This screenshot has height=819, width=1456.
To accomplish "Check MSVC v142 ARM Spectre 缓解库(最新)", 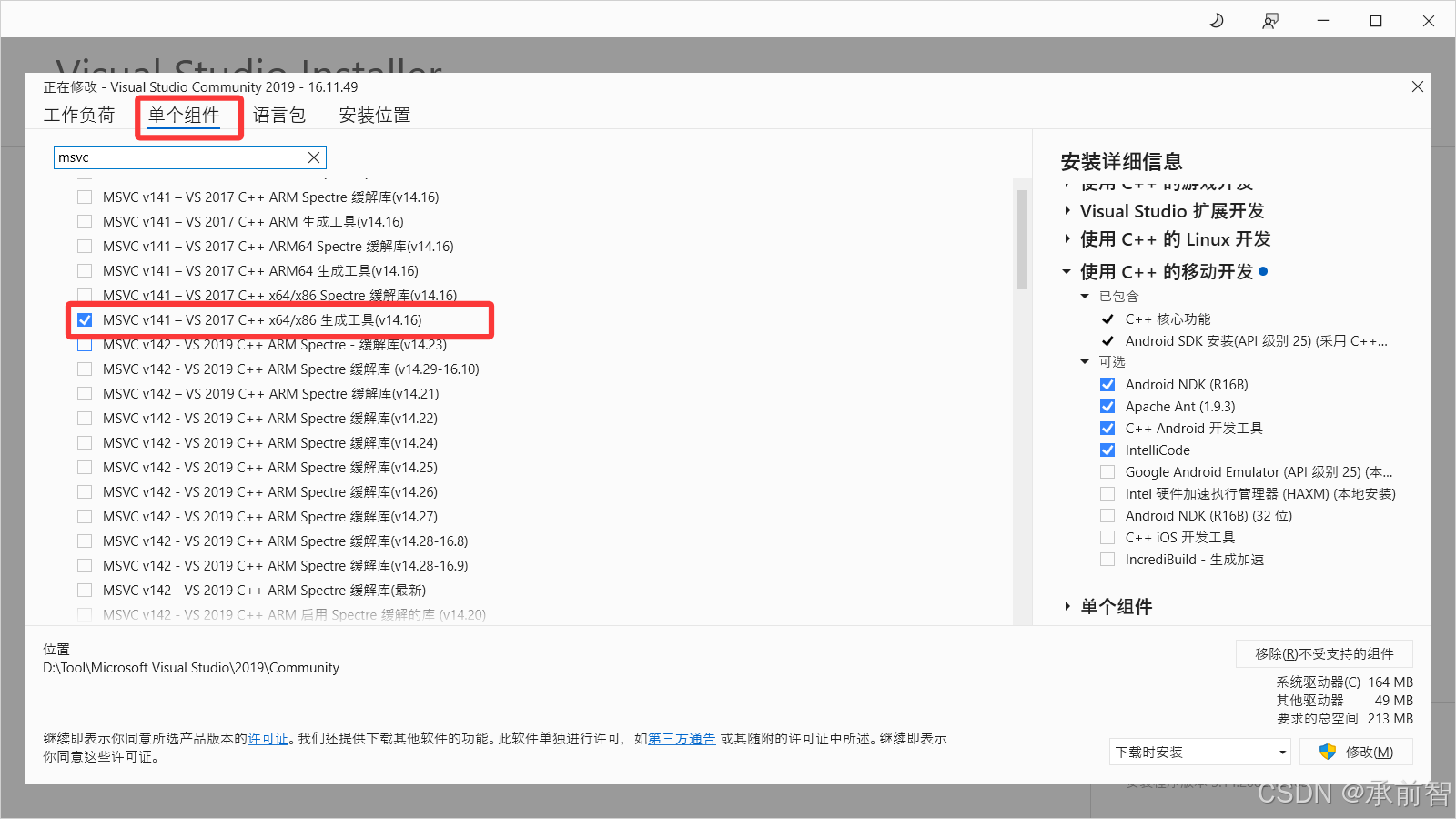I will [x=85, y=590].
